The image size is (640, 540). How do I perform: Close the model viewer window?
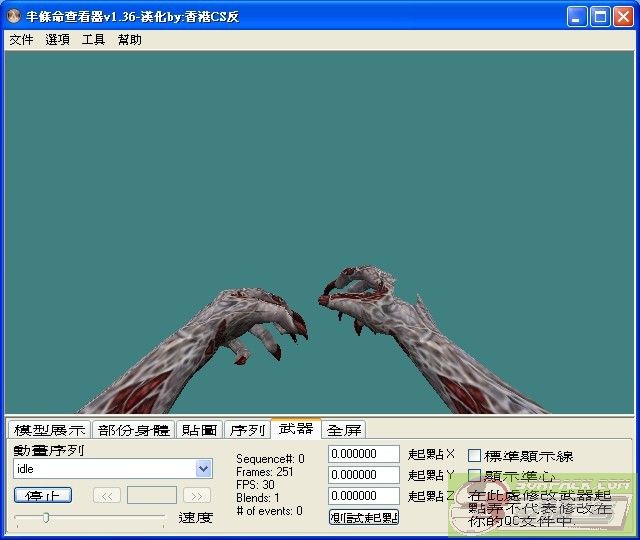(623, 16)
